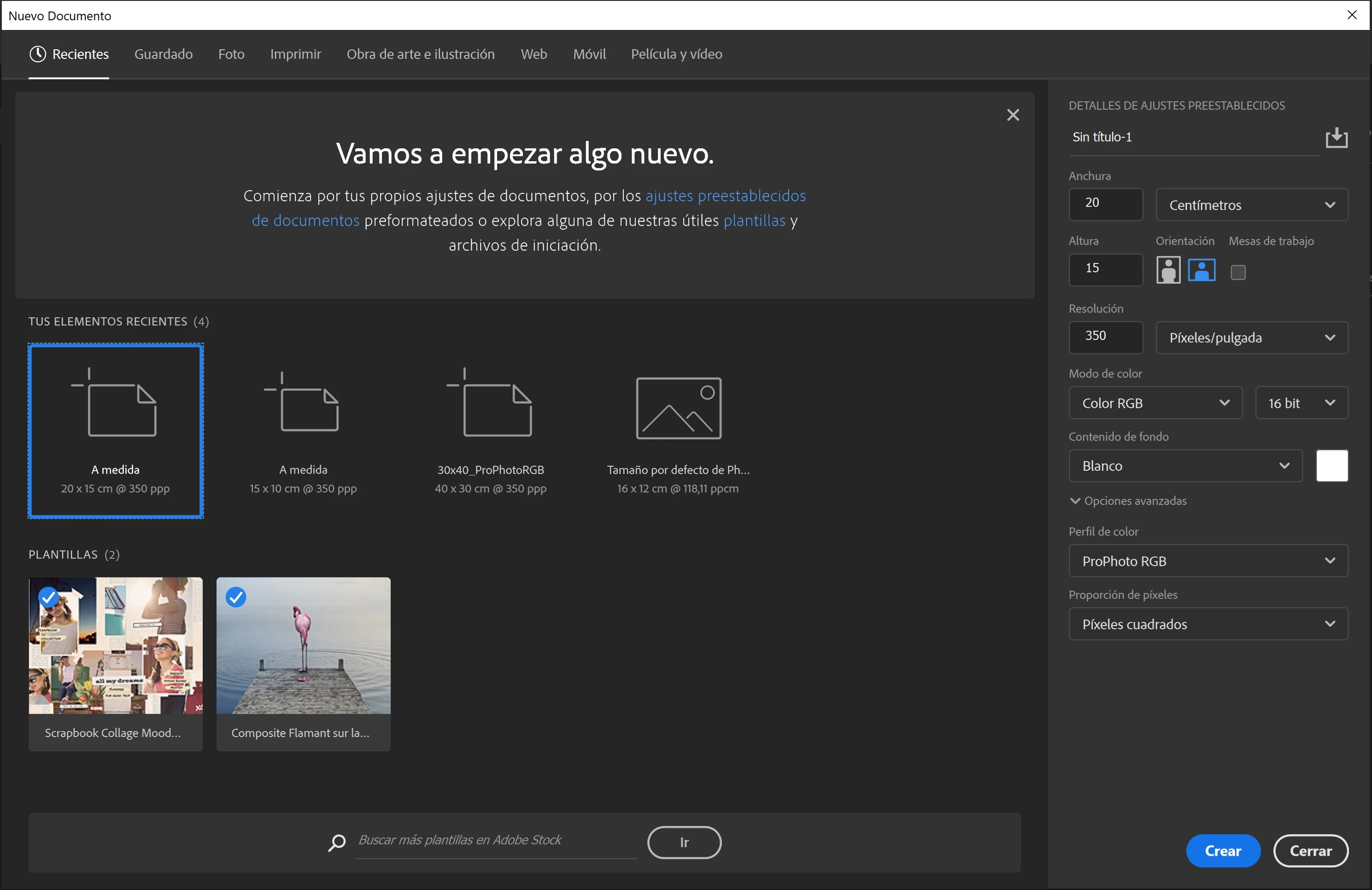Click the magnifier search icon for Adobe Stock
The height and width of the screenshot is (890, 1372).
(337, 842)
